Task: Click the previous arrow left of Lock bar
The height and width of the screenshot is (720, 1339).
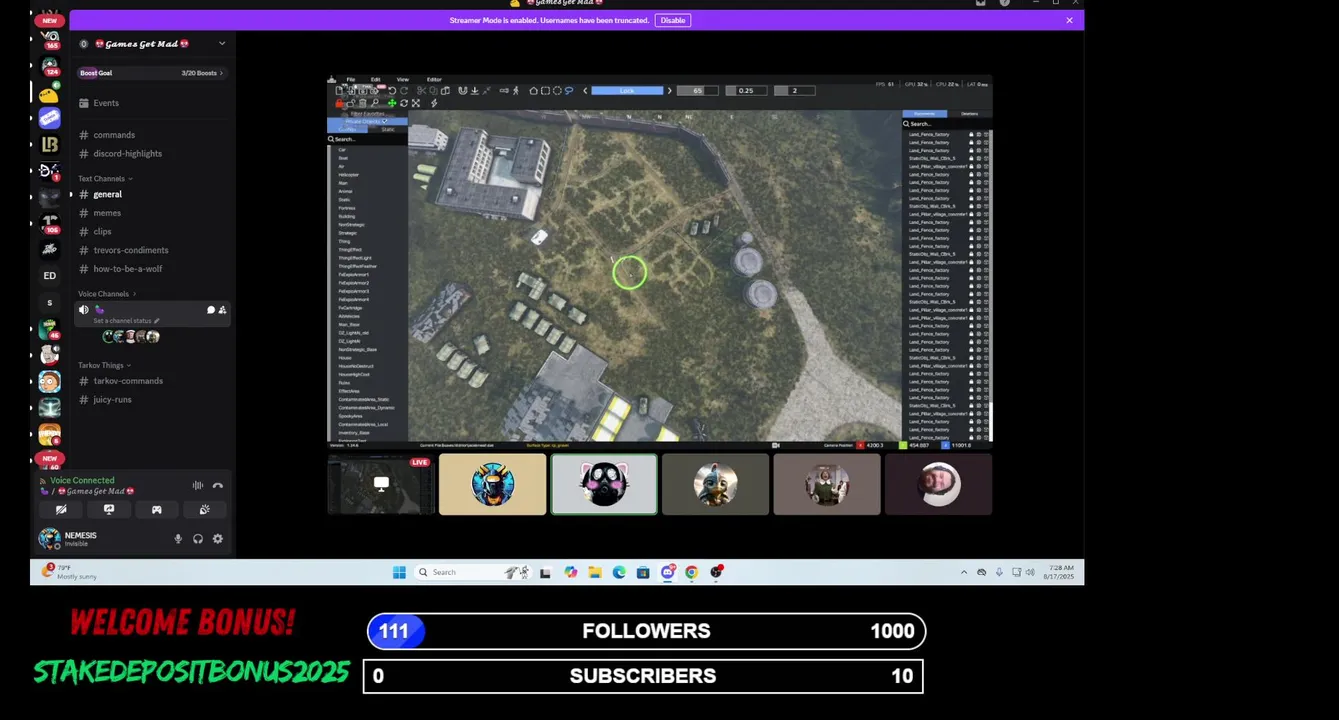Action: [x=585, y=90]
